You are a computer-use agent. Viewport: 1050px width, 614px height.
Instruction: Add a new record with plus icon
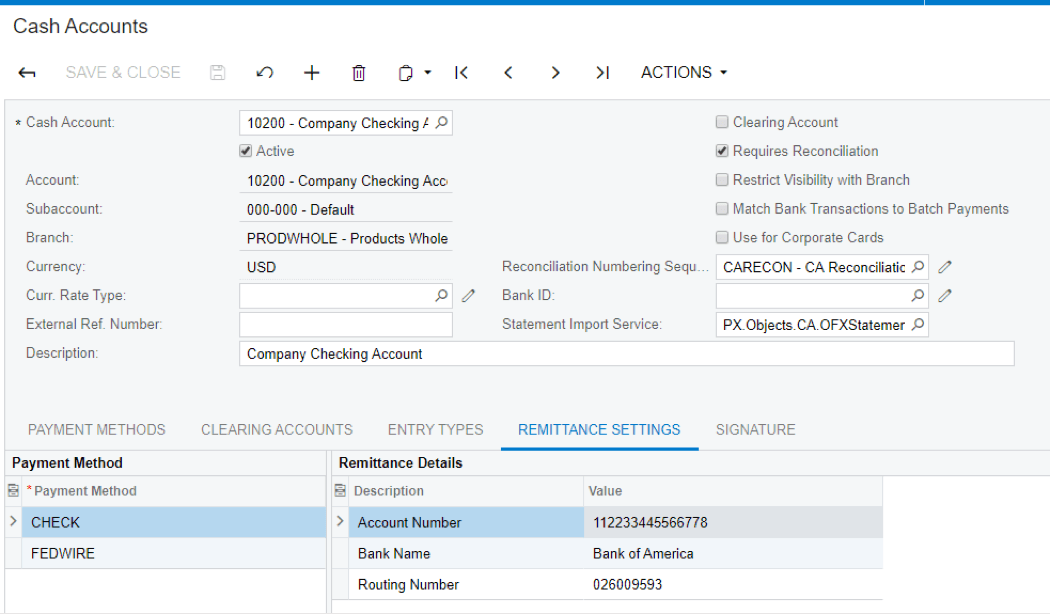311,72
